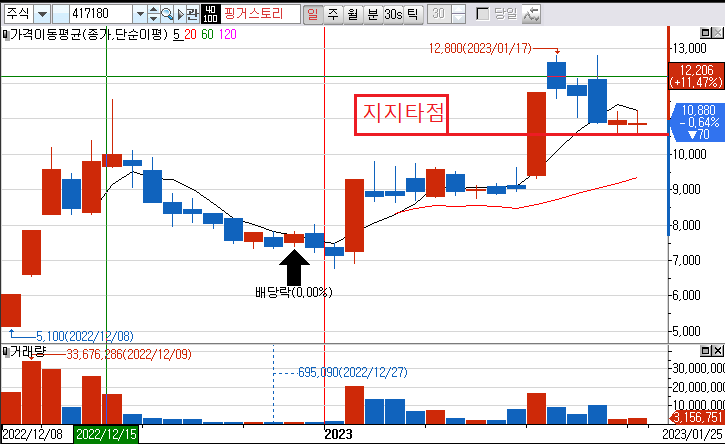Adjust the interval spinner arrows
This screenshot has height=444, width=725.
458,14
